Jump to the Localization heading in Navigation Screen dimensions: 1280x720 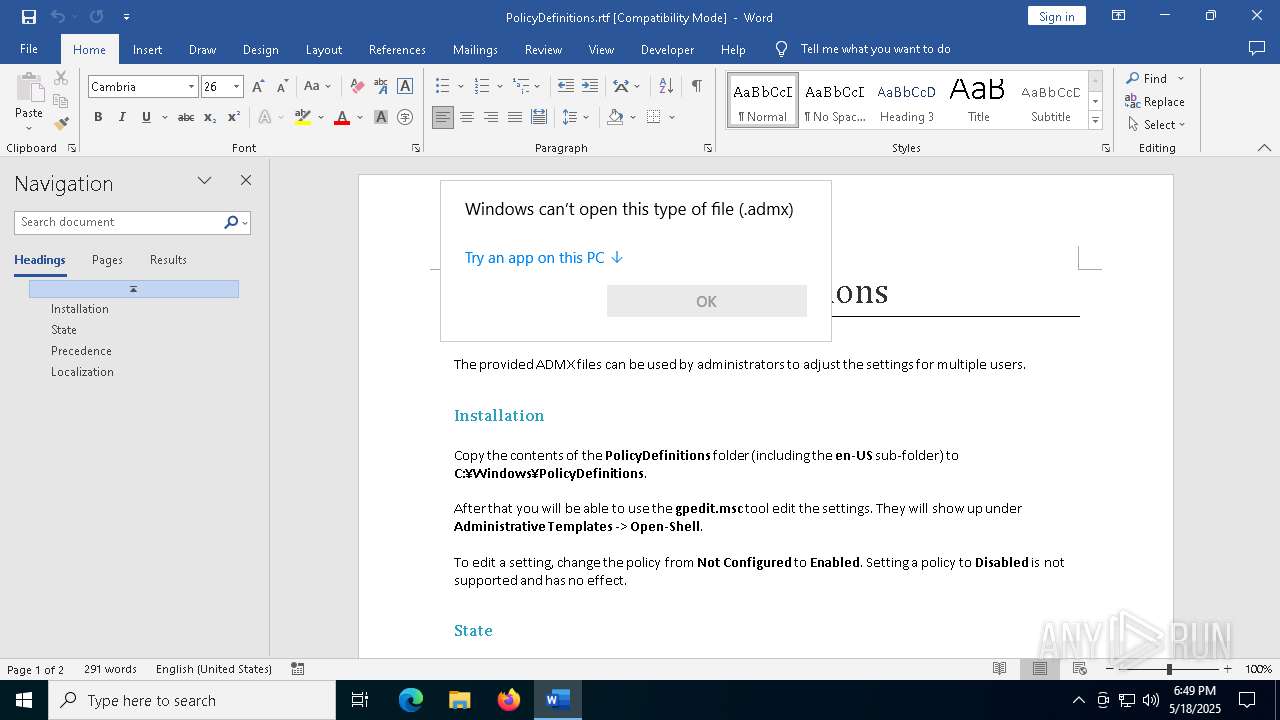(x=82, y=372)
